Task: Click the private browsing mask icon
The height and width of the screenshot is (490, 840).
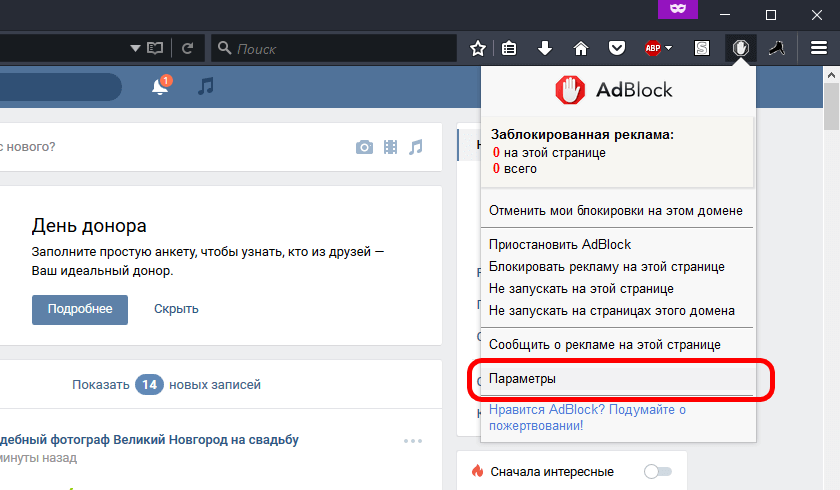Action: 678,9
